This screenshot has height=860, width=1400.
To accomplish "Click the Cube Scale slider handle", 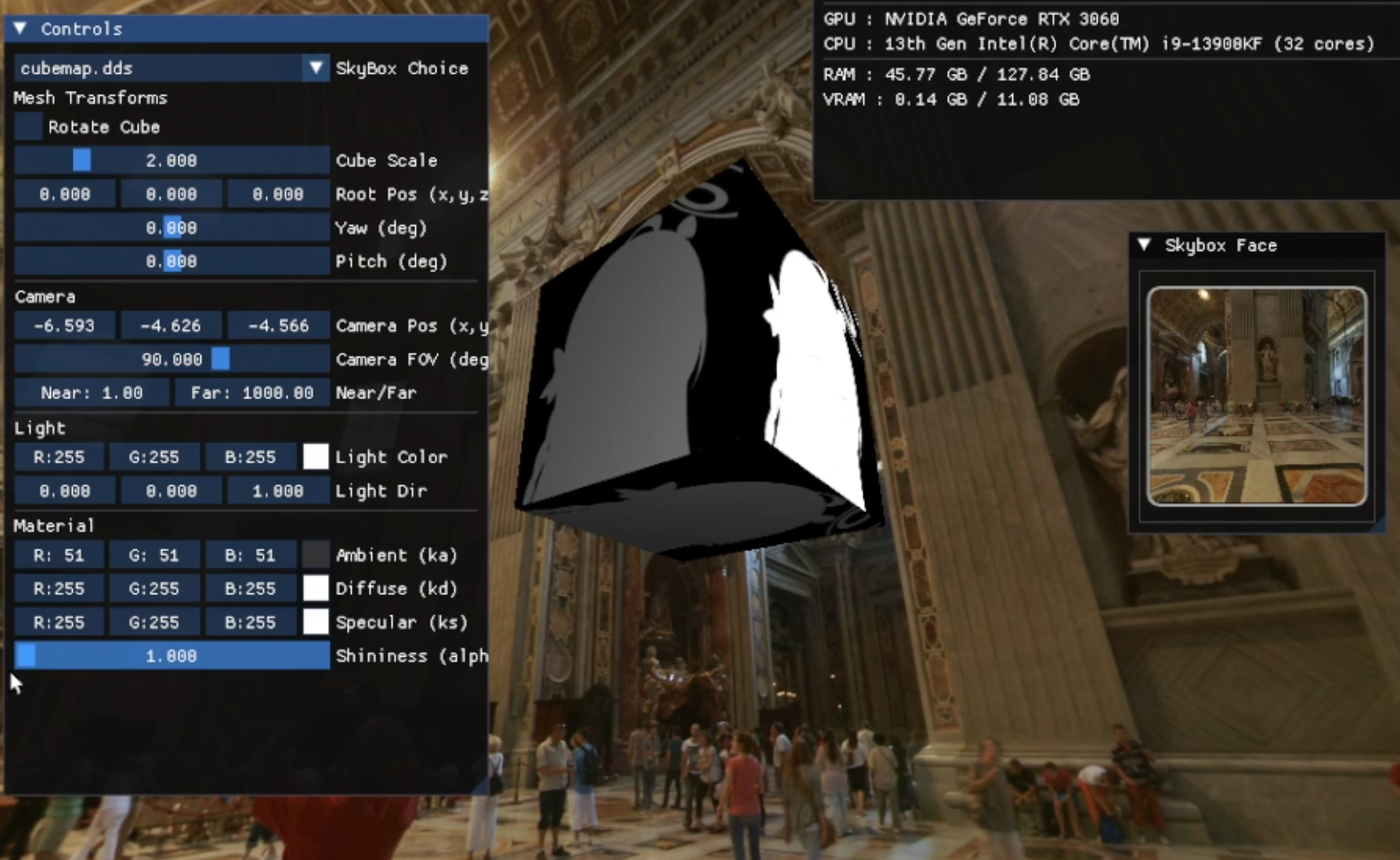I will [82, 160].
